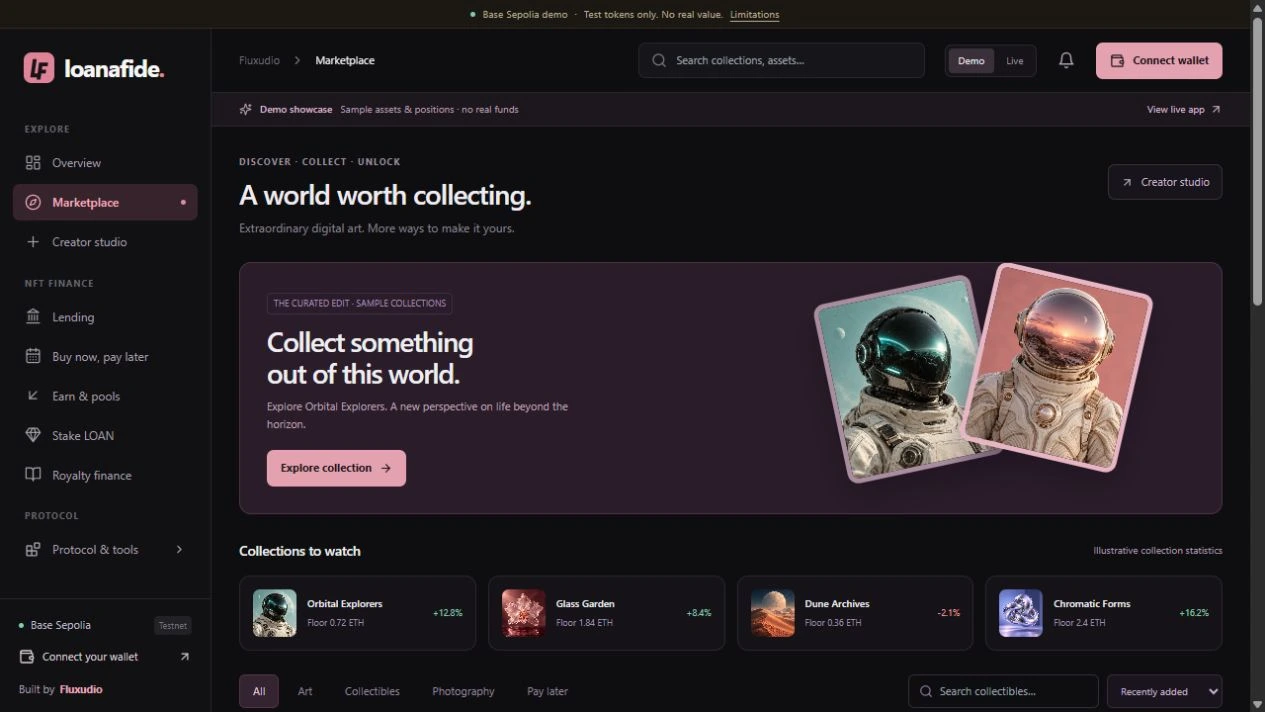Viewport: 1265px width, 712px height.
Task: Select the Art filter tab
Action: click(305, 691)
